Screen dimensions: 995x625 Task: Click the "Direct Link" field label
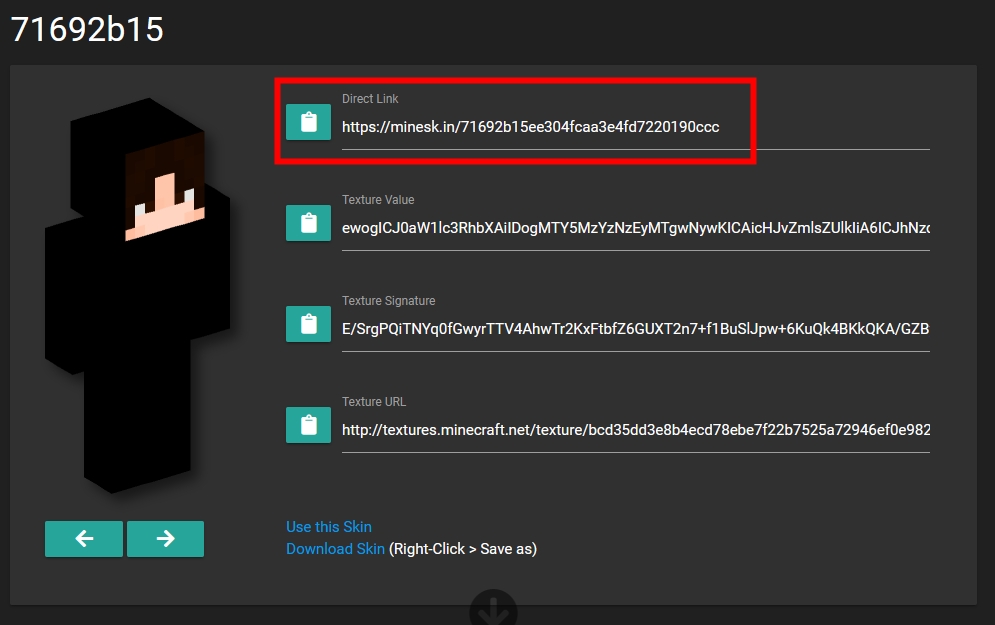(x=370, y=99)
